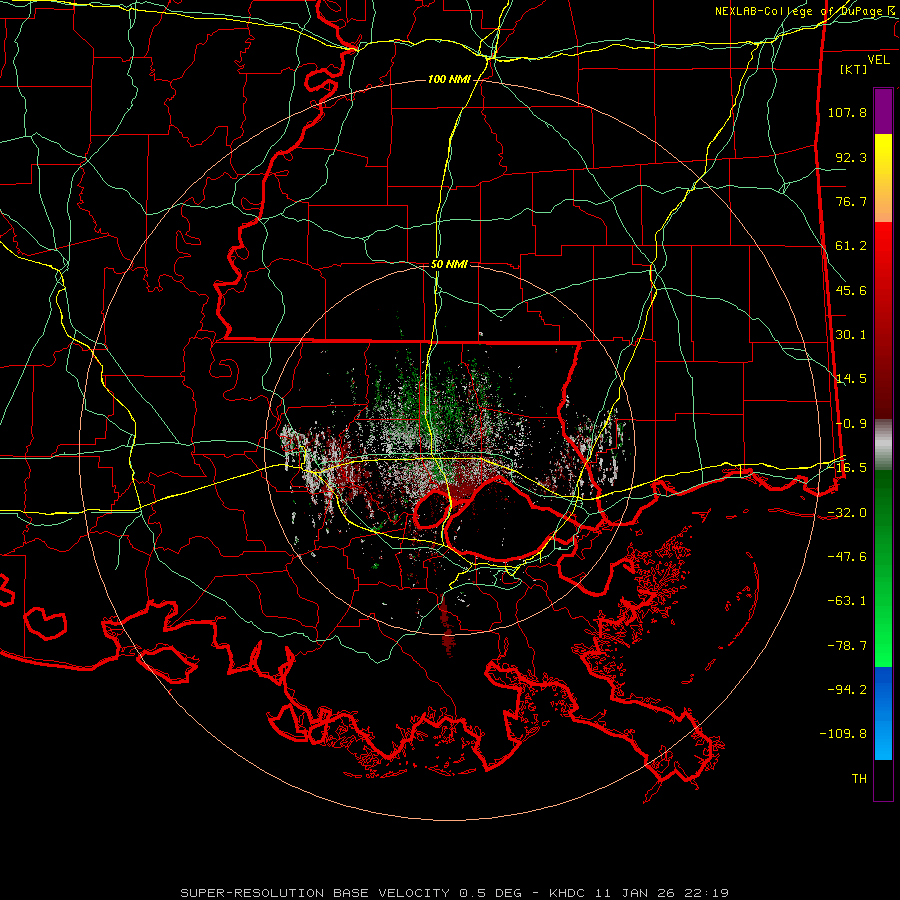Click the -109.8 velocity legend value

tap(843, 734)
